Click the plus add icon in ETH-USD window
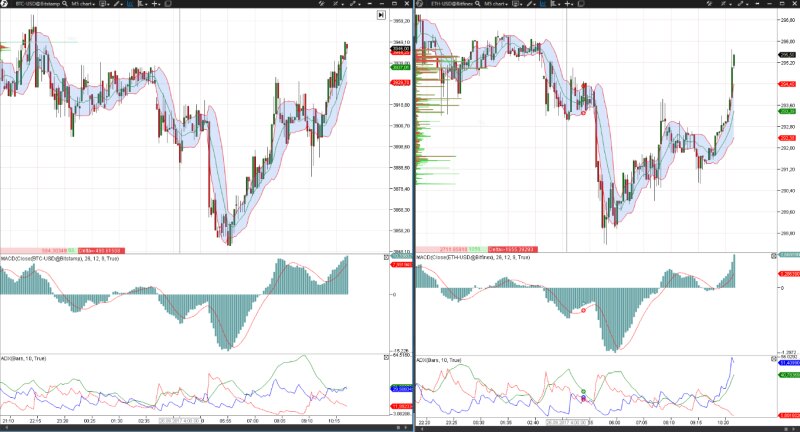The width and height of the screenshot is (800, 432). pyautogui.click(x=567, y=4)
